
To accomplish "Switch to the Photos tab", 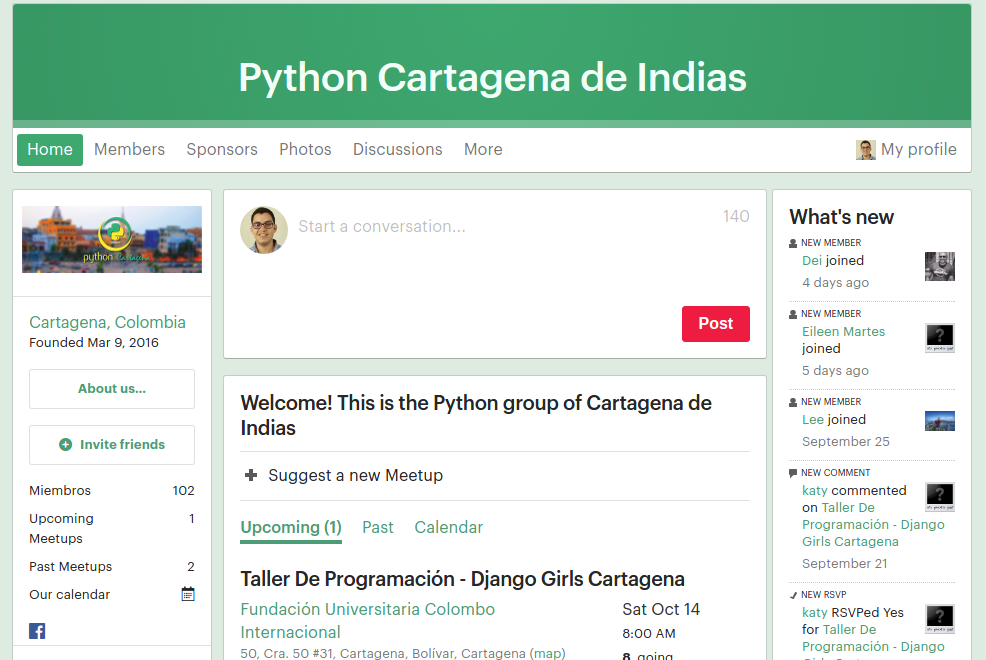I will pyautogui.click(x=305, y=150).
